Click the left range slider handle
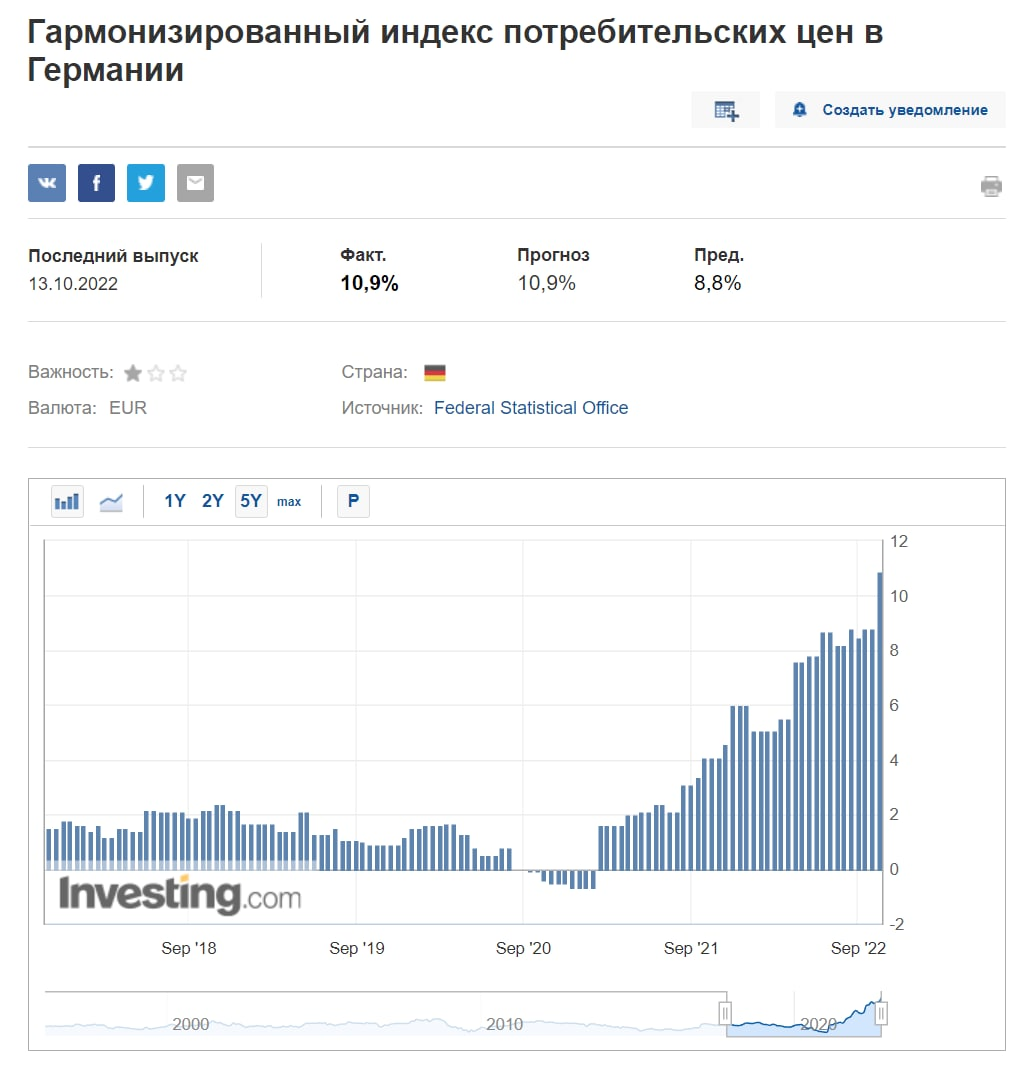1014x1070 pixels. click(x=726, y=1014)
